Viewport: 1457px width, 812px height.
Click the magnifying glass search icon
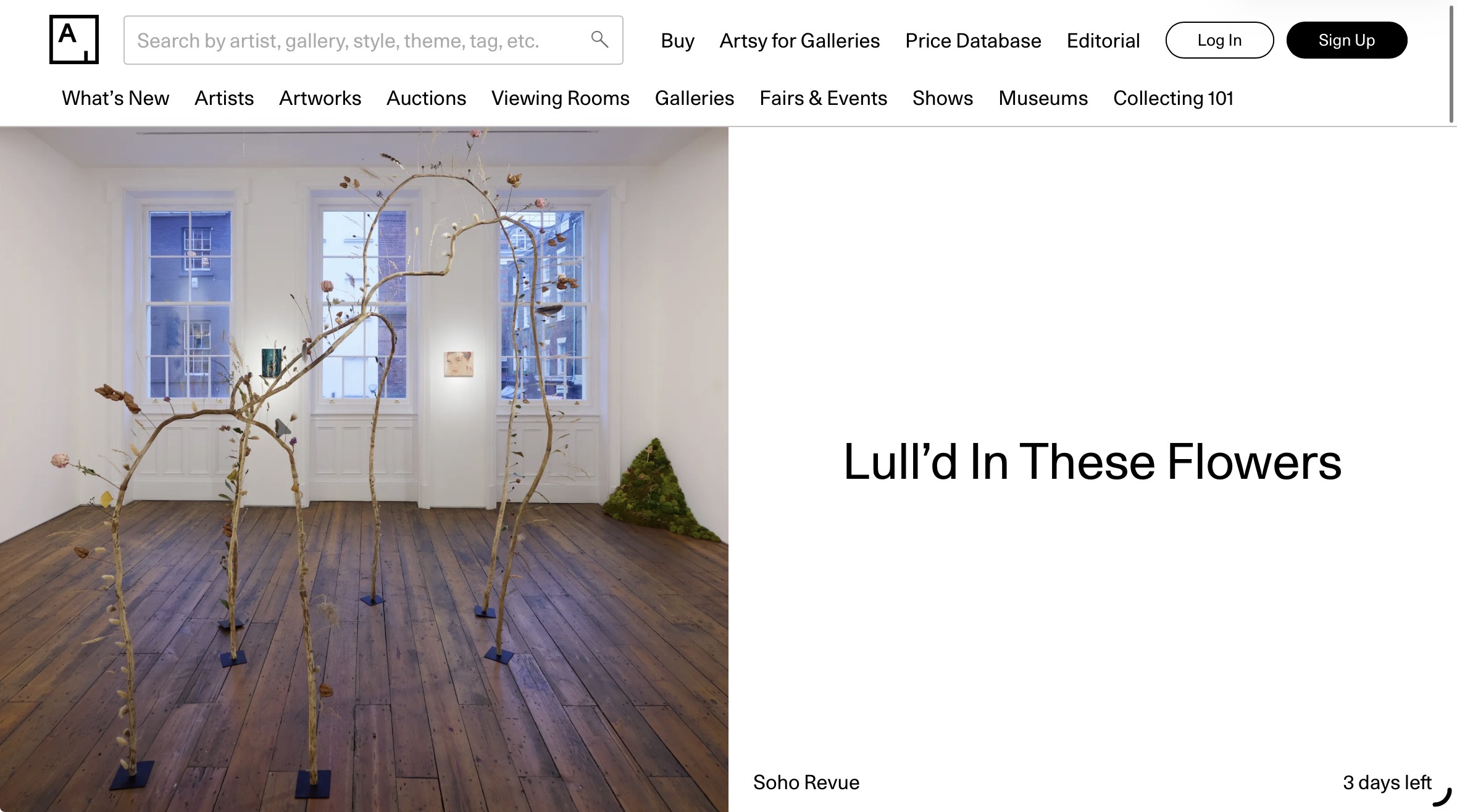[599, 39]
